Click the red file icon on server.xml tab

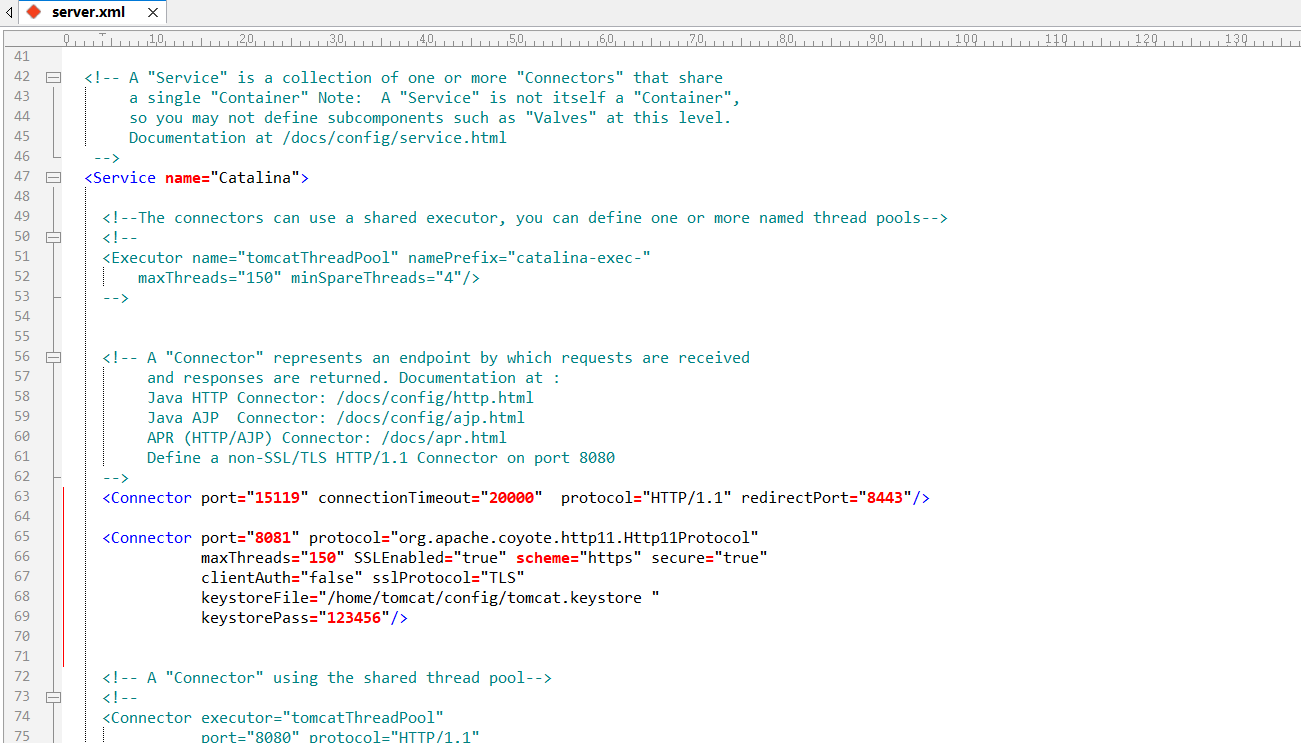34,12
